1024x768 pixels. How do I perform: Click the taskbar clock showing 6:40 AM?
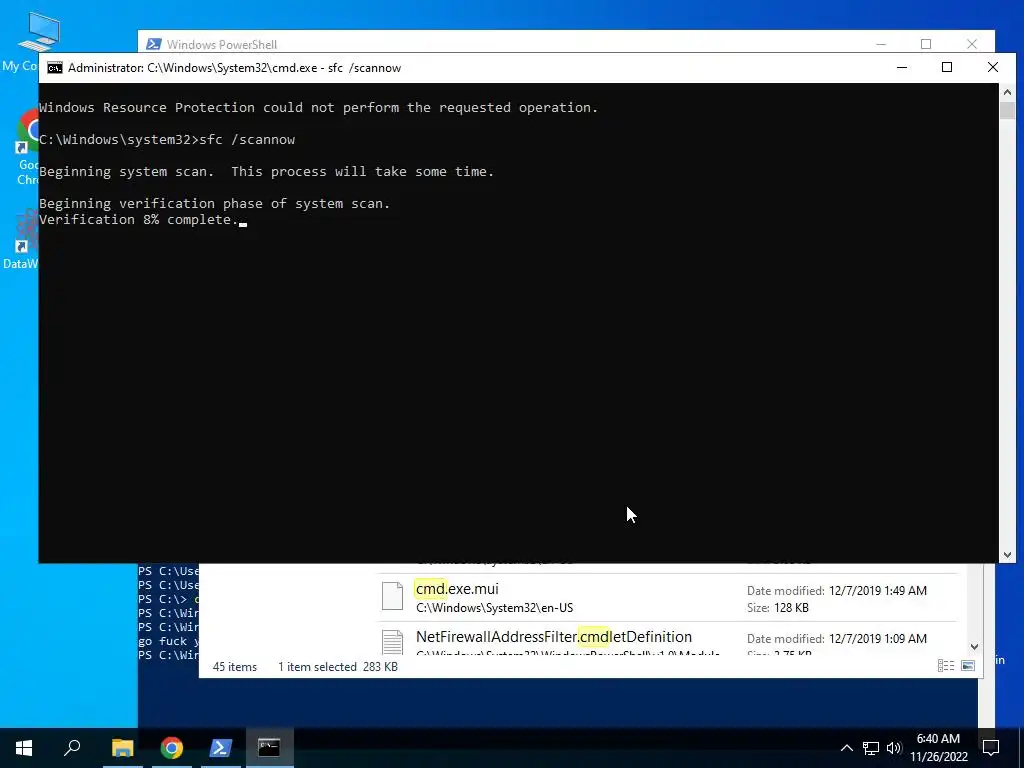pyautogui.click(x=938, y=748)
